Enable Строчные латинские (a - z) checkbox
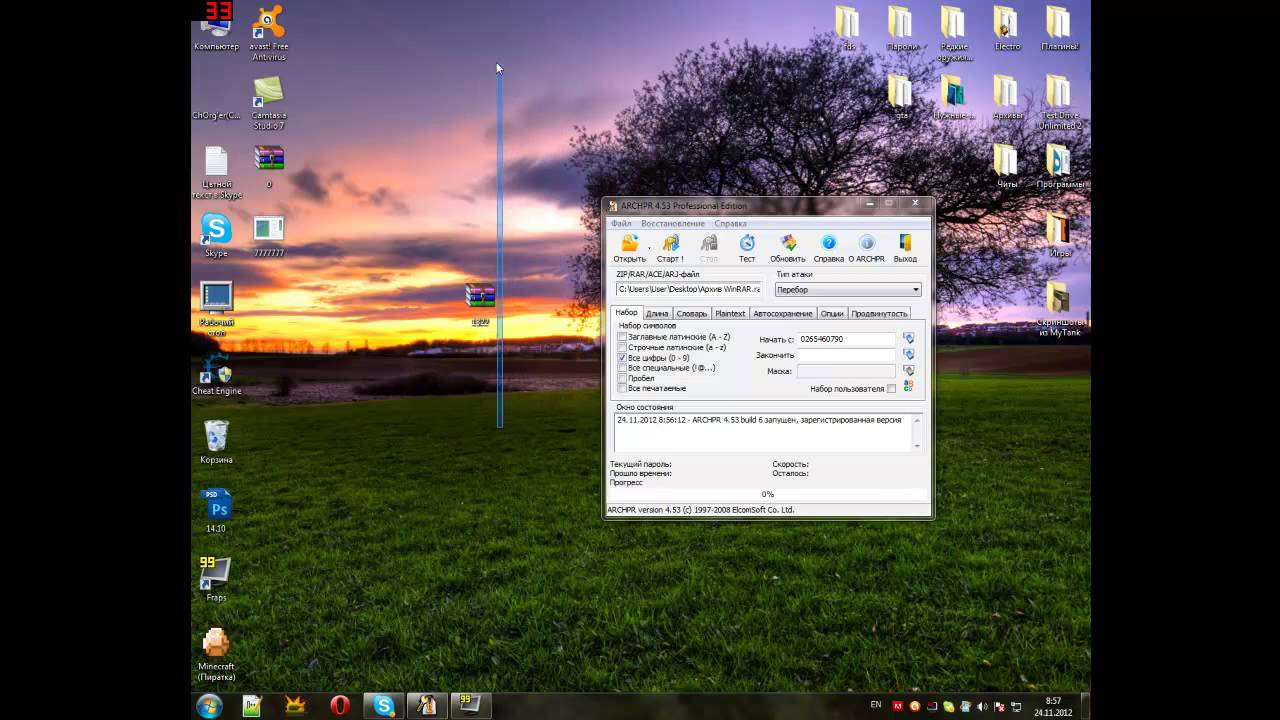Viewport: 1280px width, 720px height. [x=622, y=347]
